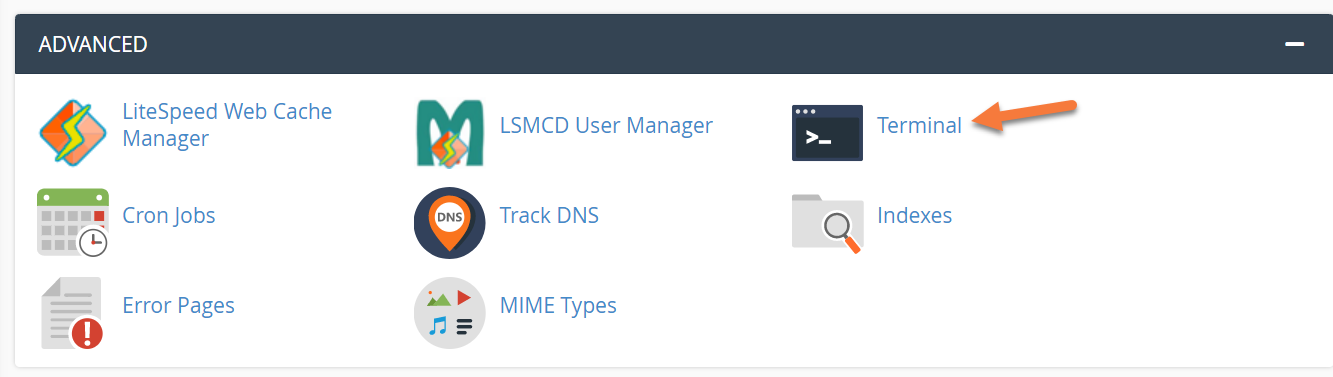The image size is (1333, 377).
Task: Visit the Error Pages link
Action: [x=178, y=305]
